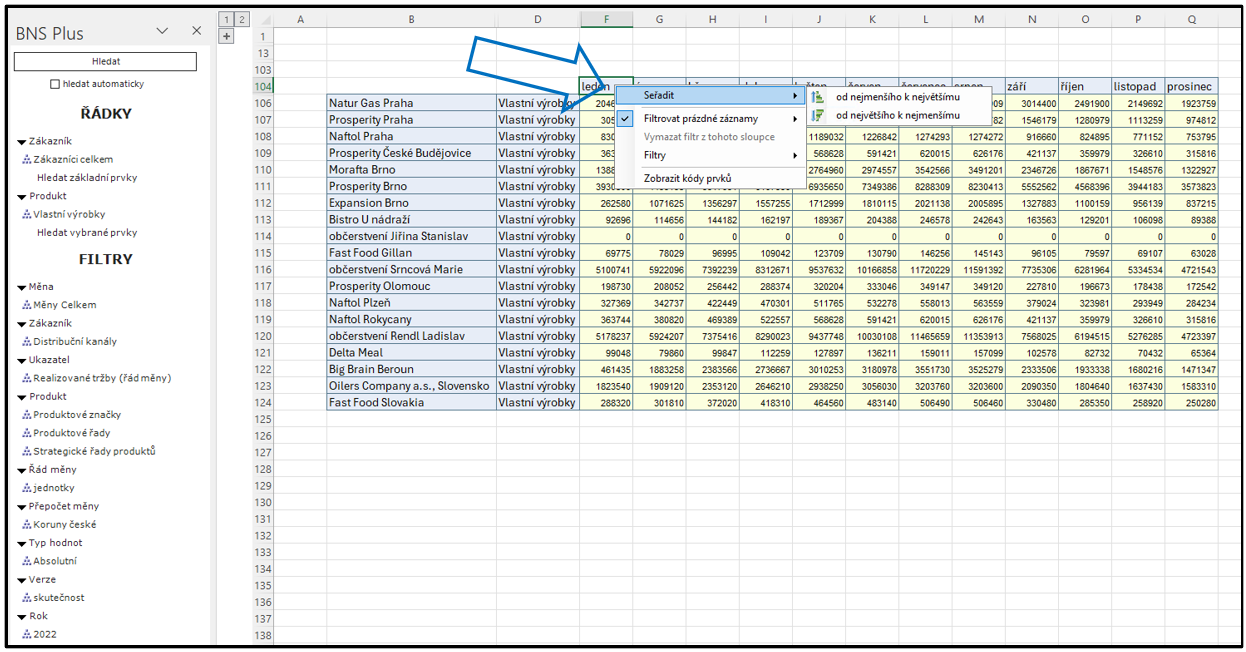Show outline level 1
This screenshot has height=652, width=1246.
point(225,19)
